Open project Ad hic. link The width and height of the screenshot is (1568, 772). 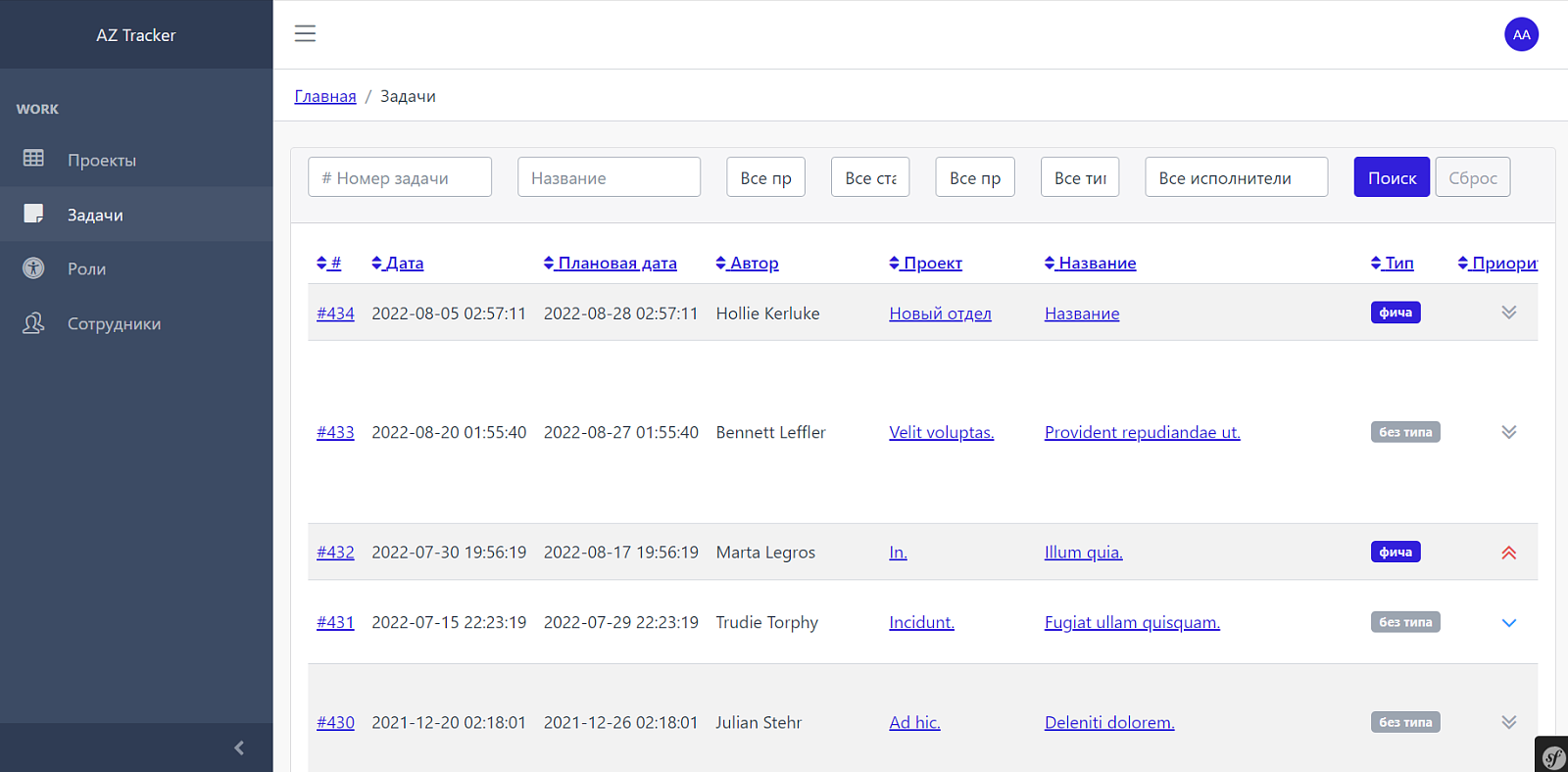(914, 722)
